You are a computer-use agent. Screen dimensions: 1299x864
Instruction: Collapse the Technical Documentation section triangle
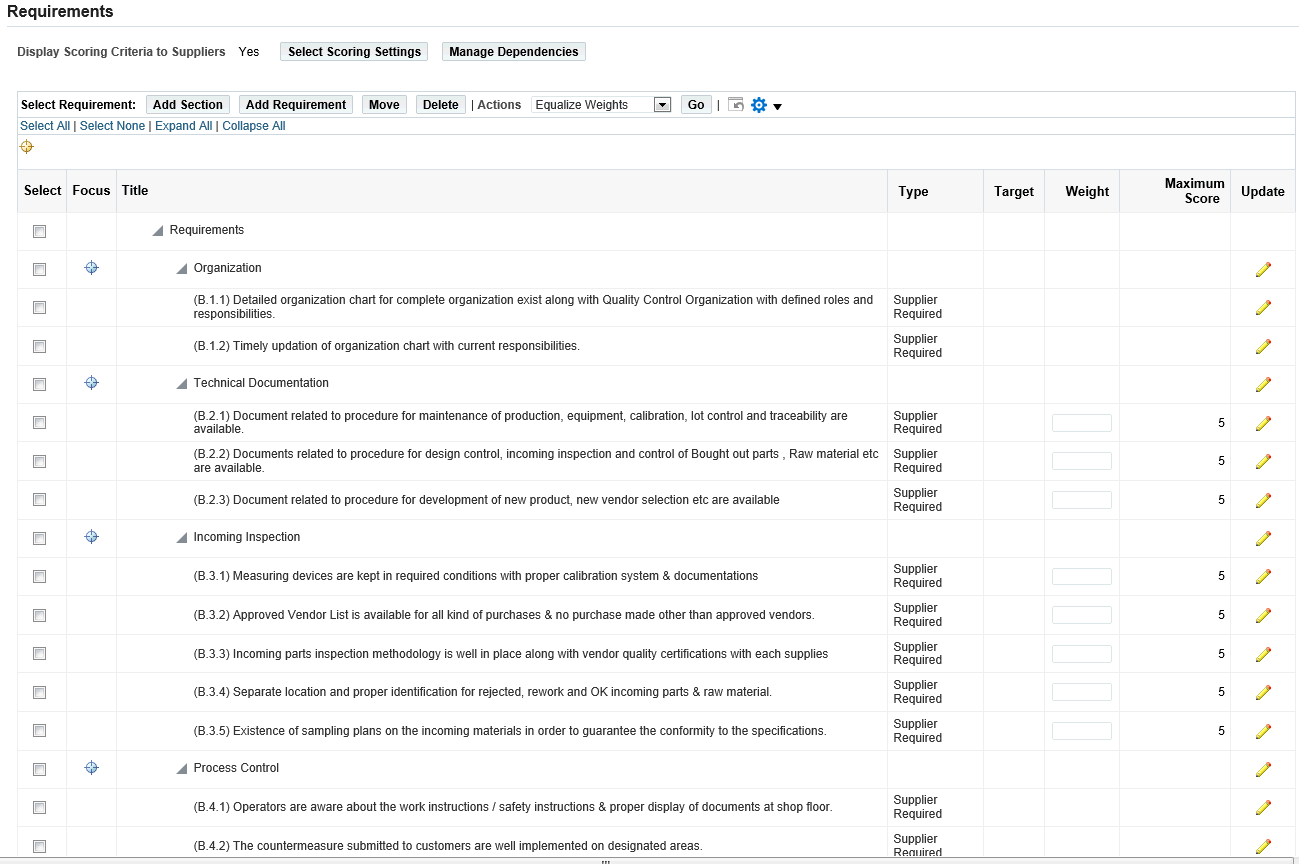[x=181, y=384]
